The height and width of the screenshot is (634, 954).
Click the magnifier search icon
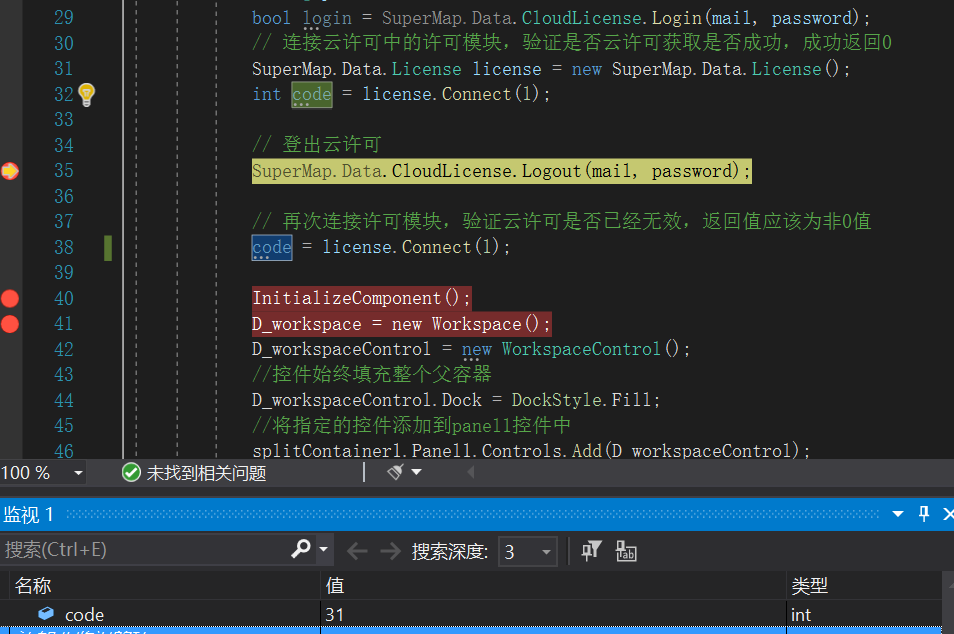point(301,549)
